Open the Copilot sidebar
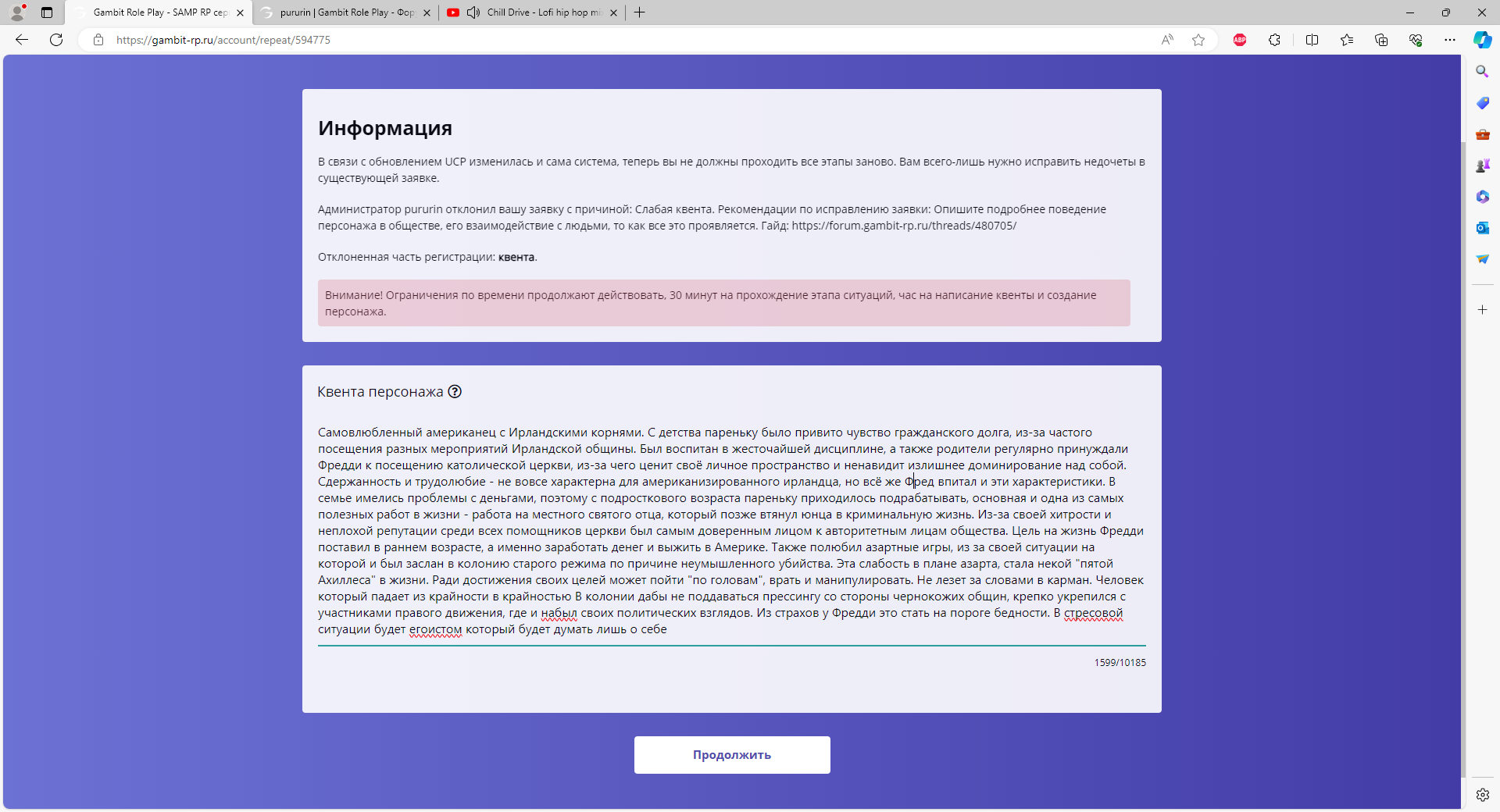 (1482, 40)
